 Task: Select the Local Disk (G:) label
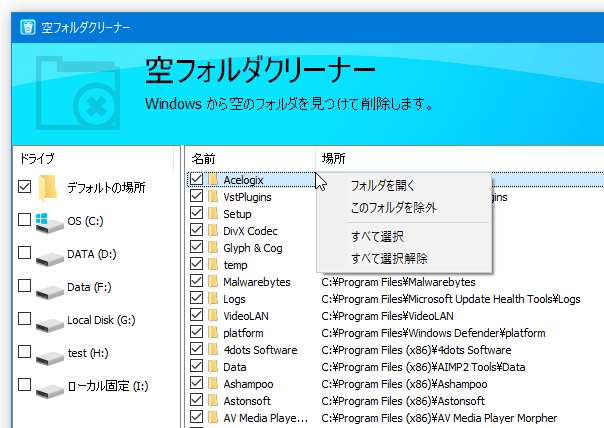101,320
